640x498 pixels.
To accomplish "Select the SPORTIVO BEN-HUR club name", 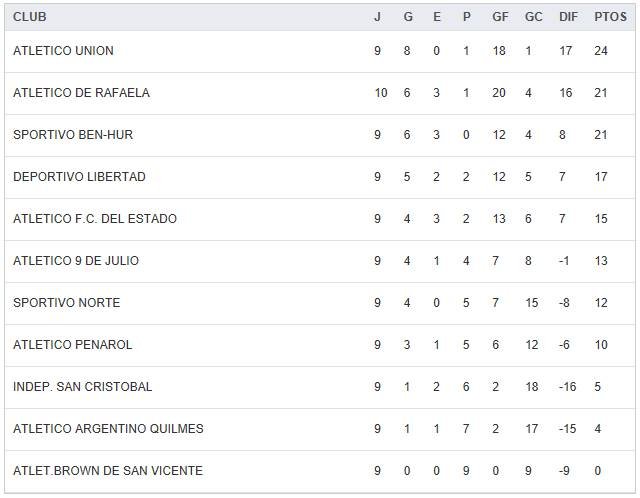I will click(73, 135).
